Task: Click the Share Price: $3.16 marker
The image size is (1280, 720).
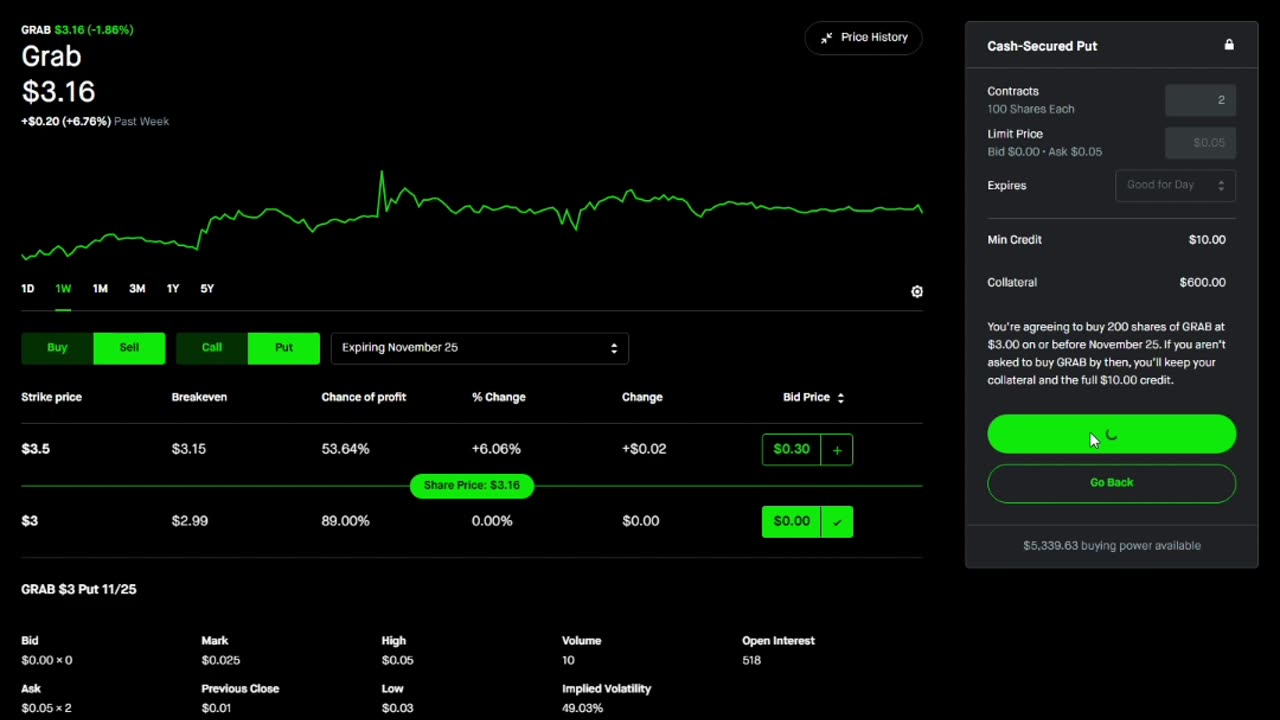Action: [471, 486]
